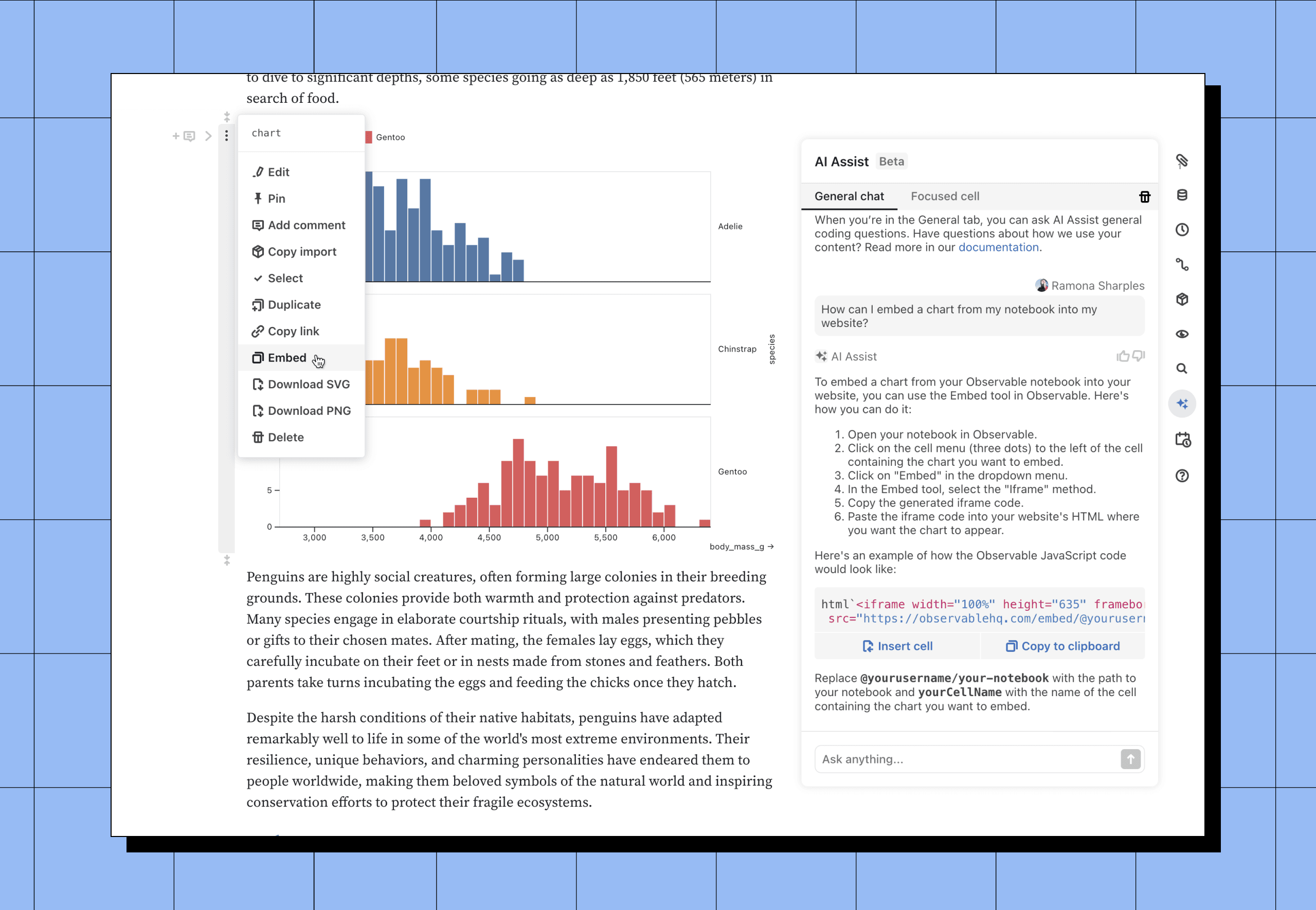View notebook history with the clock icon
Screen dimensions: 1316x910
click(1182, 230)
